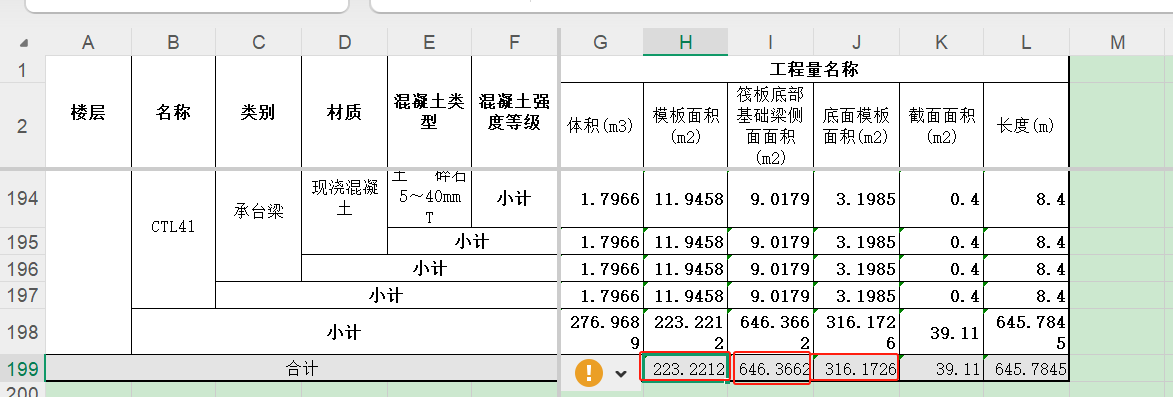Viewport: 1173px width, 397px height.
Task: Click the 小计 label in row 196
Action: point(429,268)
